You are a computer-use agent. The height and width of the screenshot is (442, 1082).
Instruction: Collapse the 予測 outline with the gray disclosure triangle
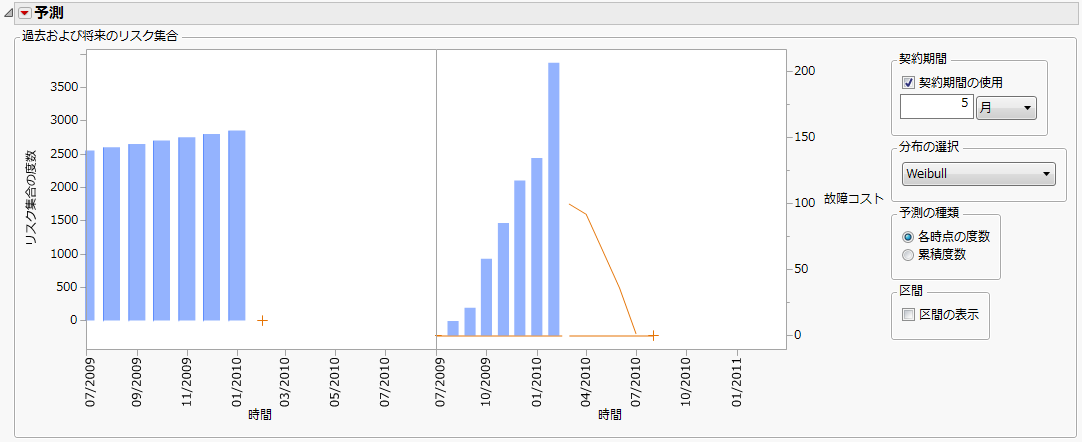(10, 13)
